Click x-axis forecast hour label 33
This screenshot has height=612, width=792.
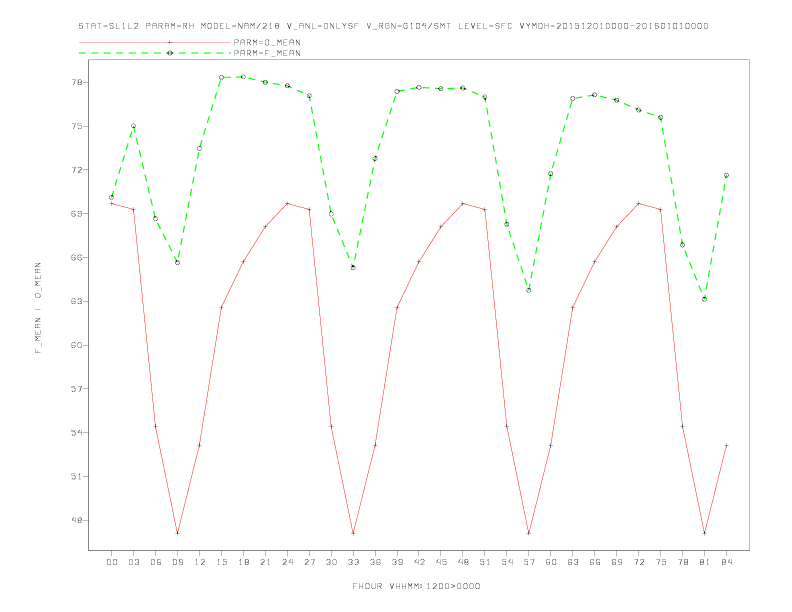click(x=353, y=562)
